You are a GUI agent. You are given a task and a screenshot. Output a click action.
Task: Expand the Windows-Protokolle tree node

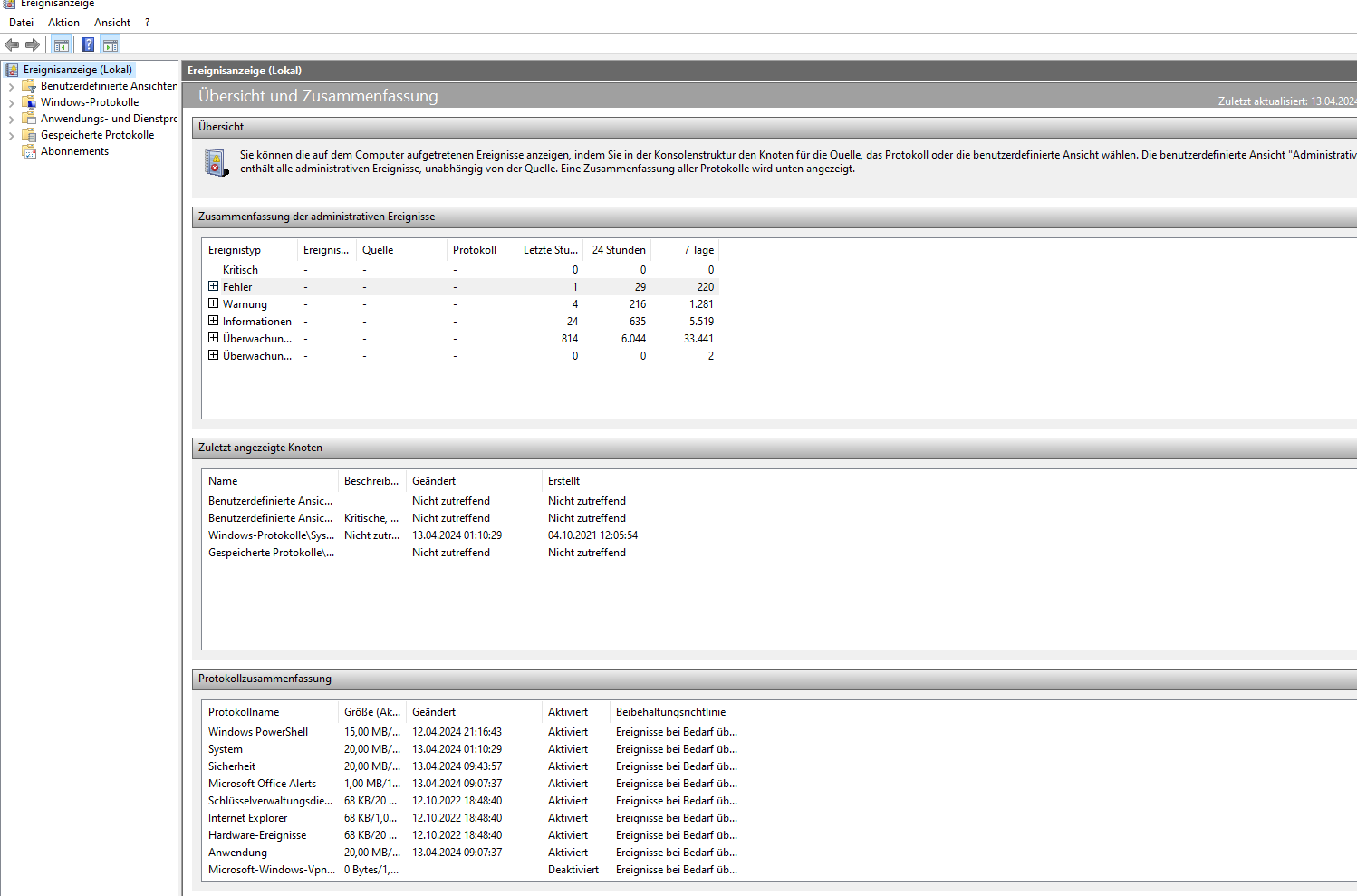pyautogui.click(x=11, y=103)
